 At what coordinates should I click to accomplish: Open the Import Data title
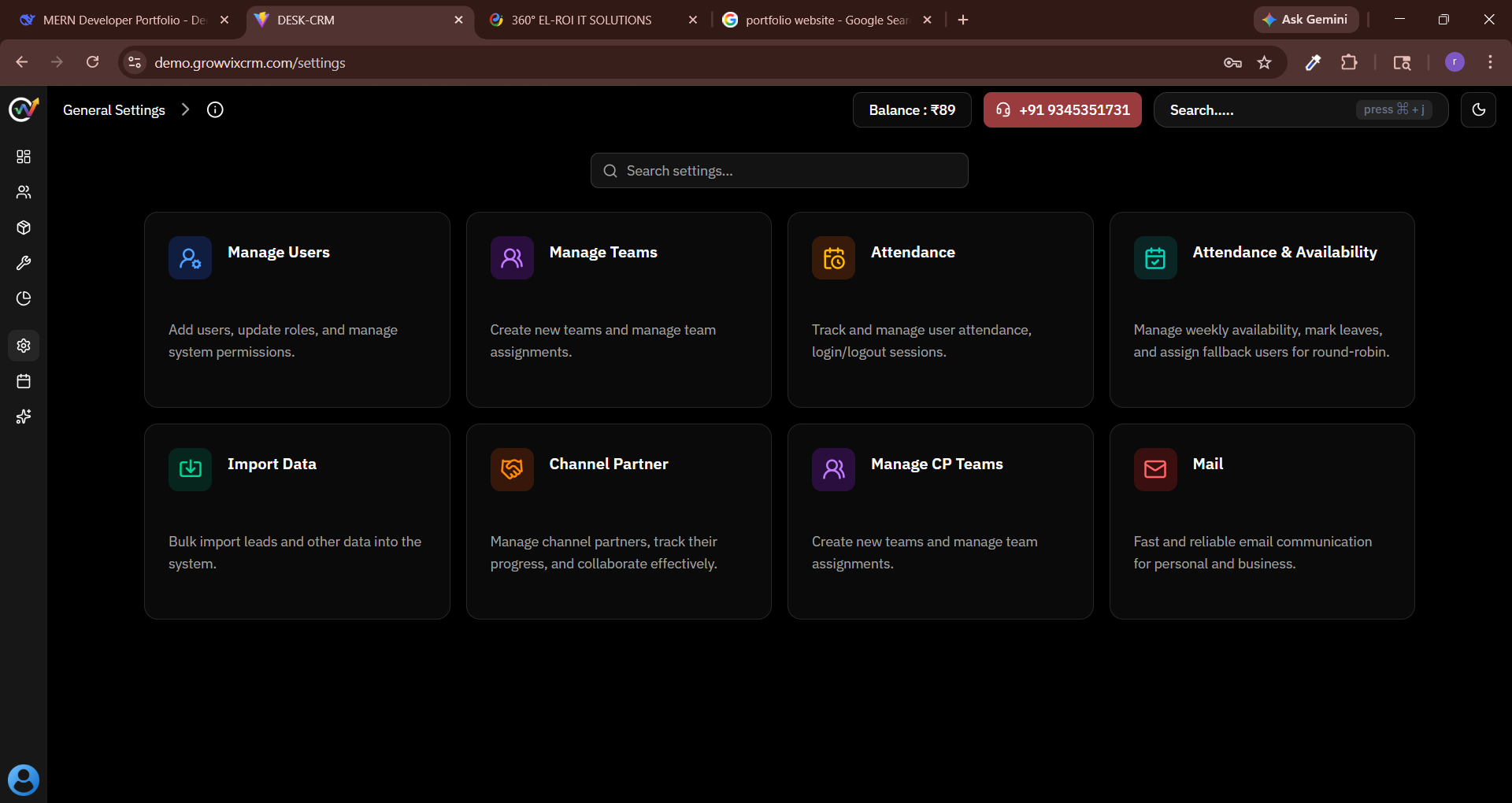[x=272, y=464]
